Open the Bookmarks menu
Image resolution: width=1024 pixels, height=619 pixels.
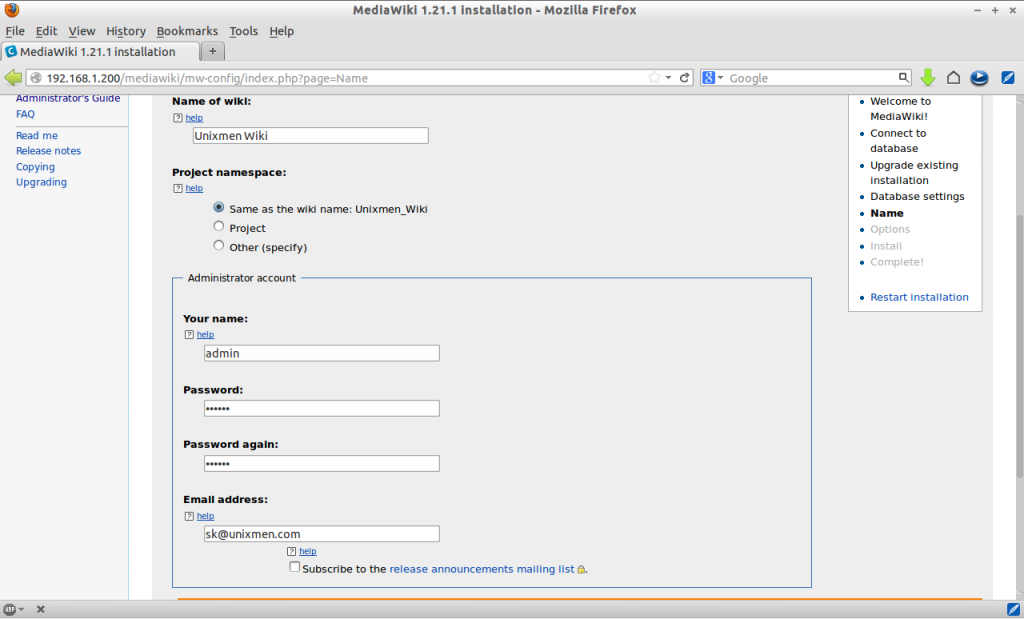187,31
